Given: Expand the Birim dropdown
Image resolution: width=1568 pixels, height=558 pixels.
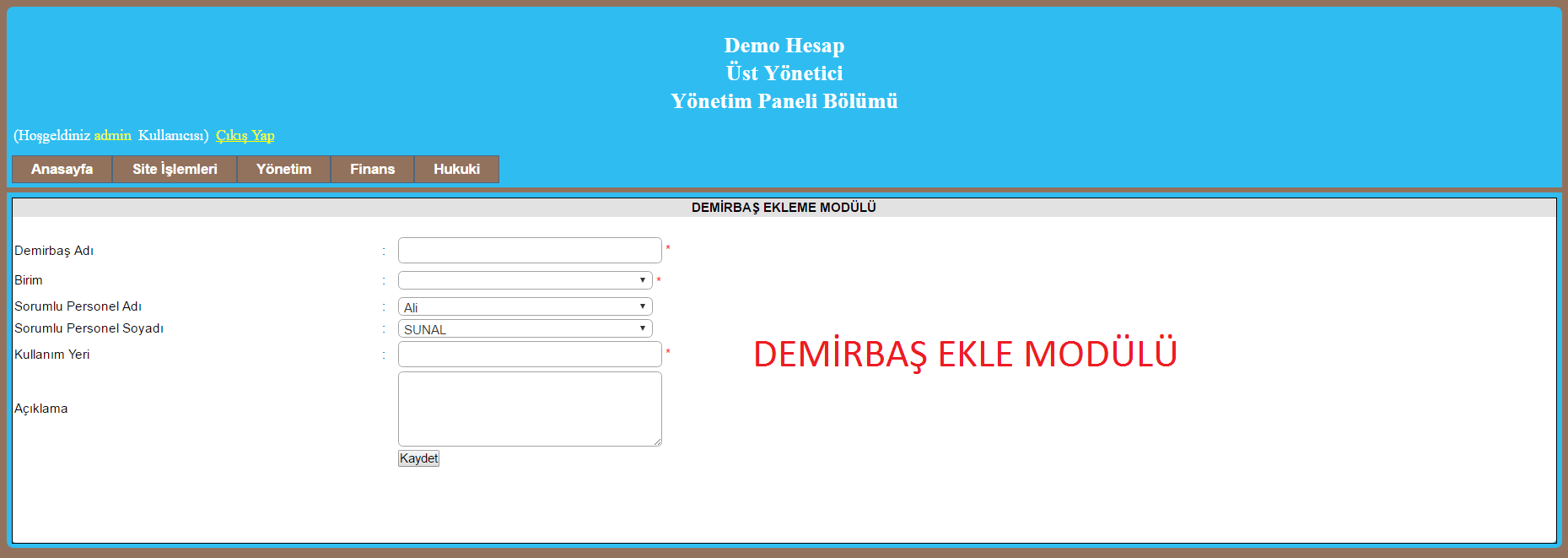Looking at the screenshot, I should (525, 280).
